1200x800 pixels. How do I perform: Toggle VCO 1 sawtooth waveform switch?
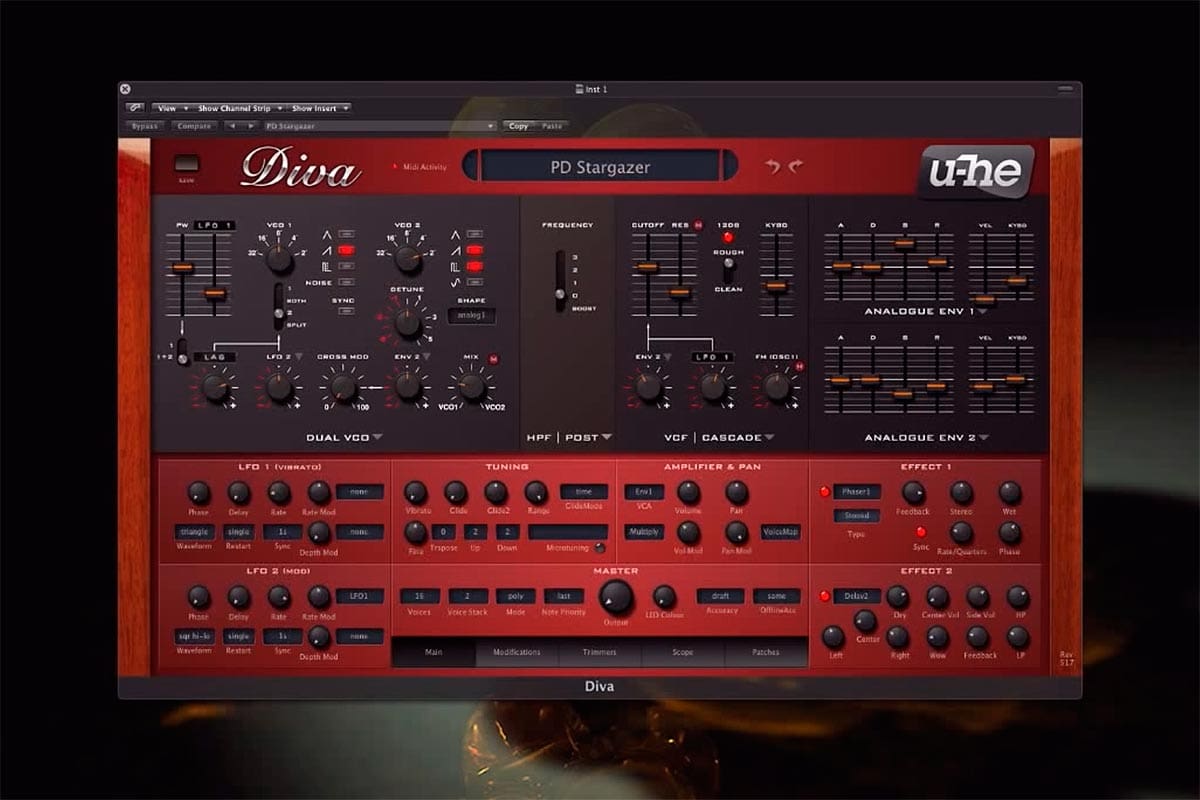[347, 250]
